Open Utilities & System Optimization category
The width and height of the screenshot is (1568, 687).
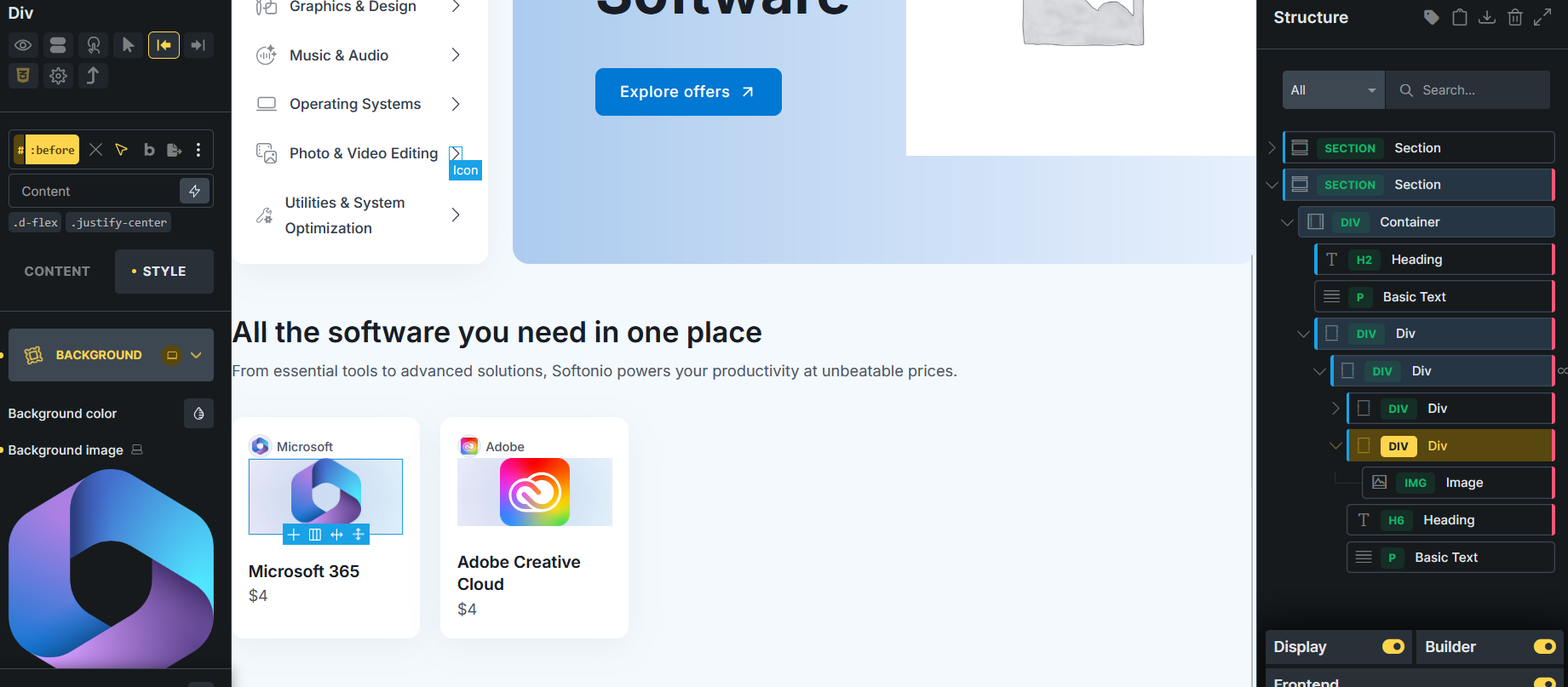tap(345, 215)
